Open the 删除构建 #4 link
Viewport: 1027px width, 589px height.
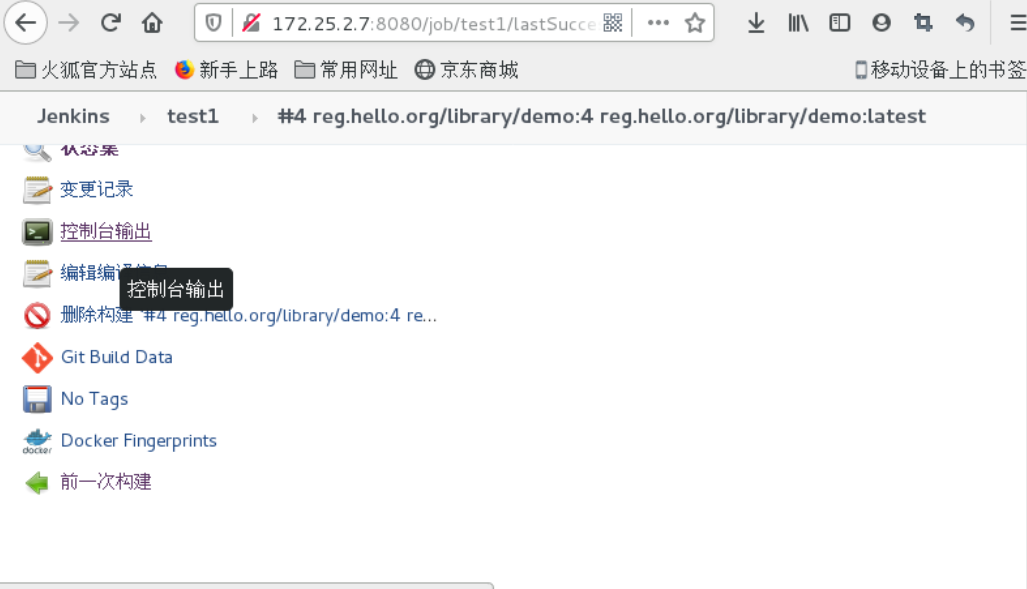249,315
